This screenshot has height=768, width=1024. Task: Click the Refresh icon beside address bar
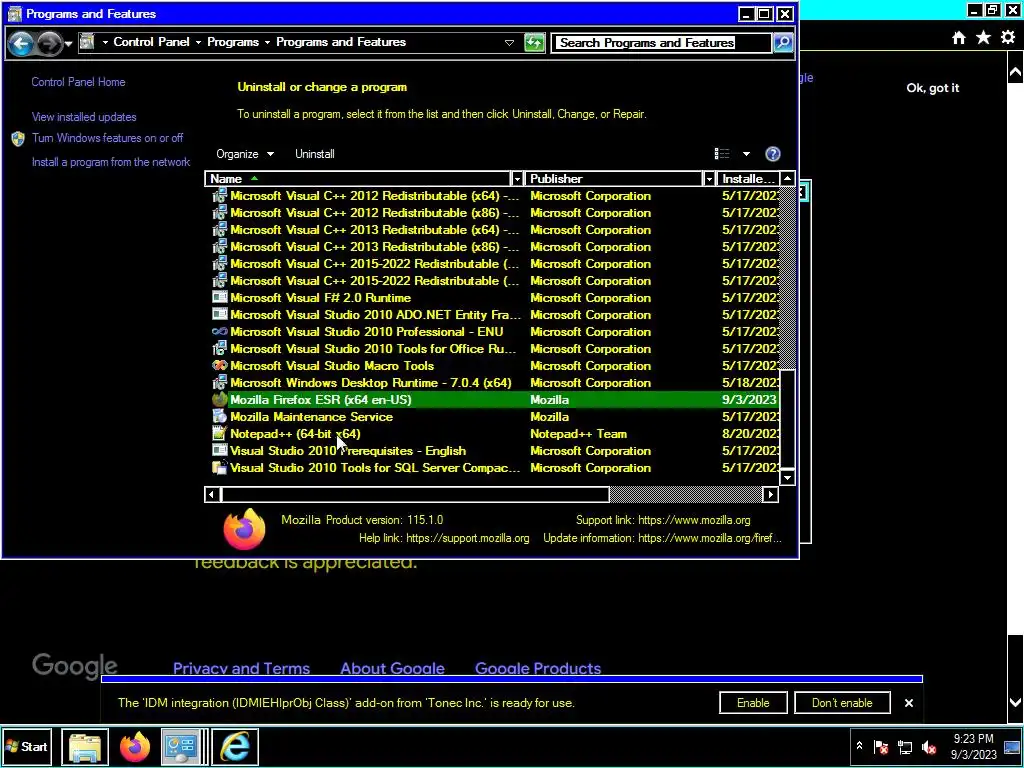[x=534, y=43]
